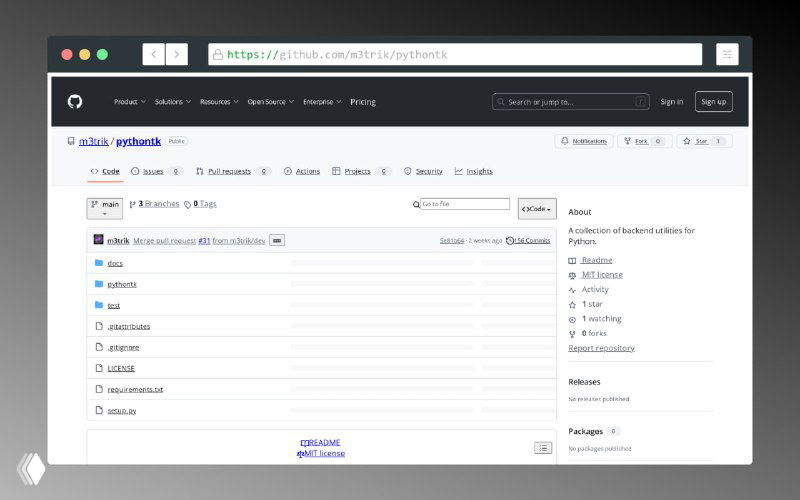Viewport: 800px width, 500px height.
Task: Click the browser forward arrow button
Action: (177, 54)
